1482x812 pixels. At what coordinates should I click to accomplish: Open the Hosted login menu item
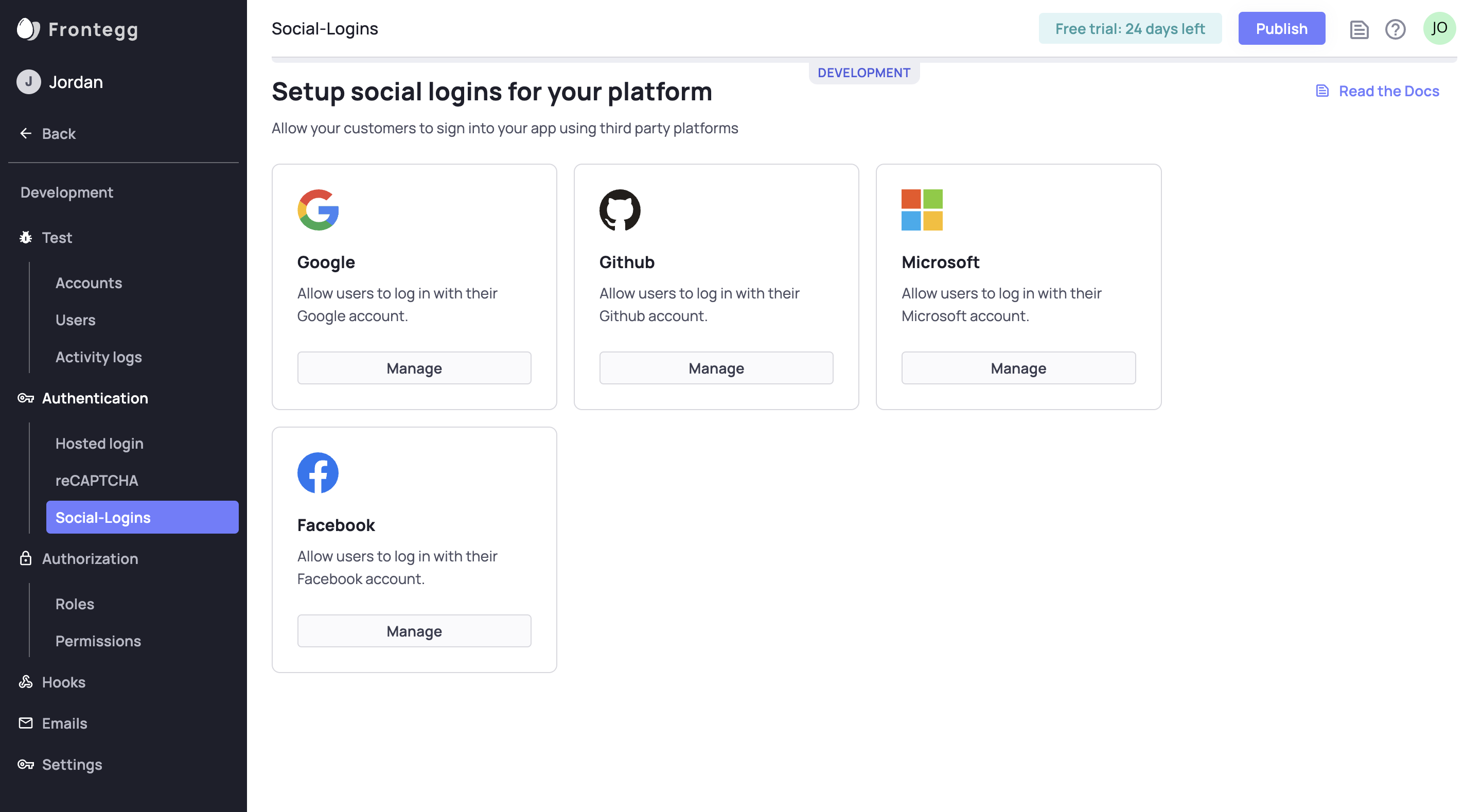(99, 444)
